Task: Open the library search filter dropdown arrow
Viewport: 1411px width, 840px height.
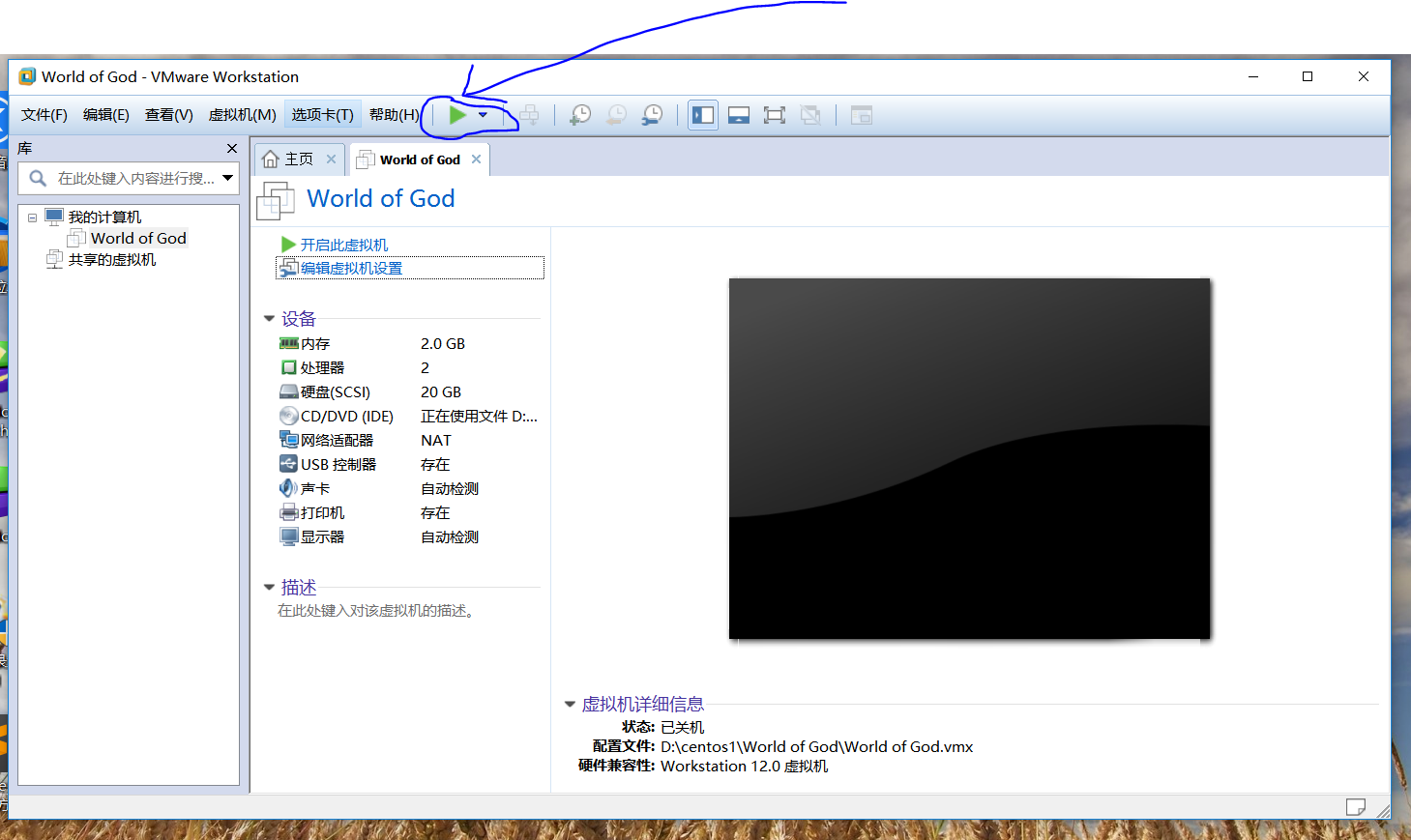Action: [228, 178]
